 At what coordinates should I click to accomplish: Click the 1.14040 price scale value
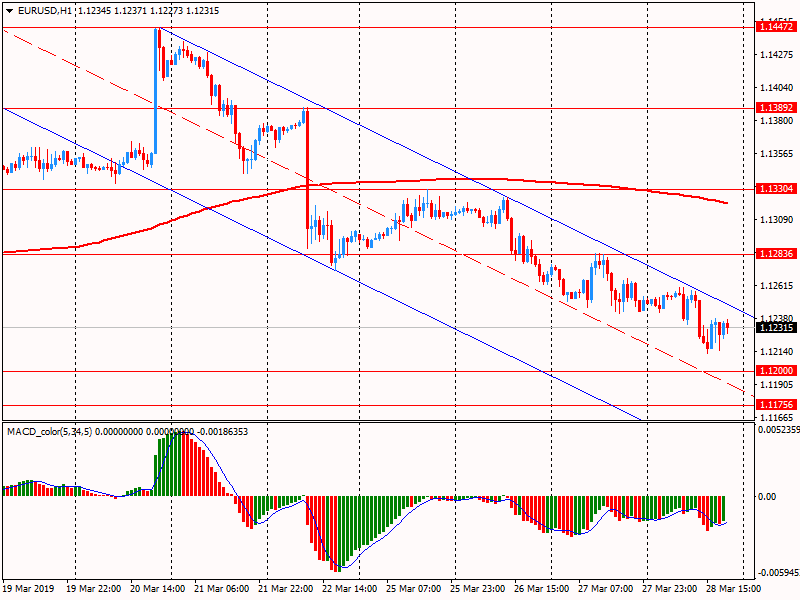pos(777,88)
